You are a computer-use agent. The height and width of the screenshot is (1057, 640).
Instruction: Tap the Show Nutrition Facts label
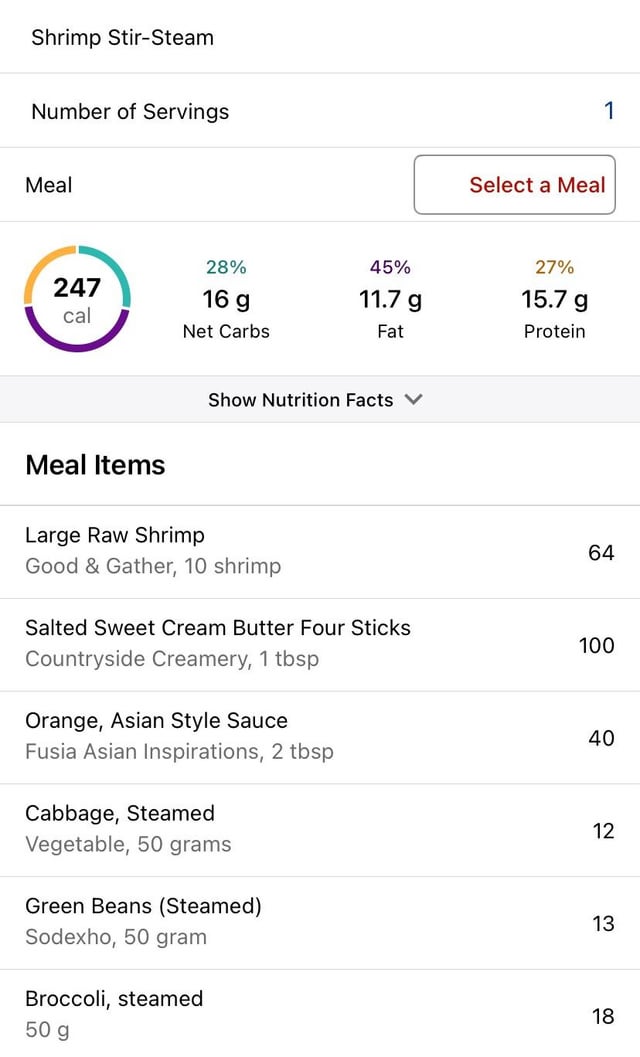point(300,400)
